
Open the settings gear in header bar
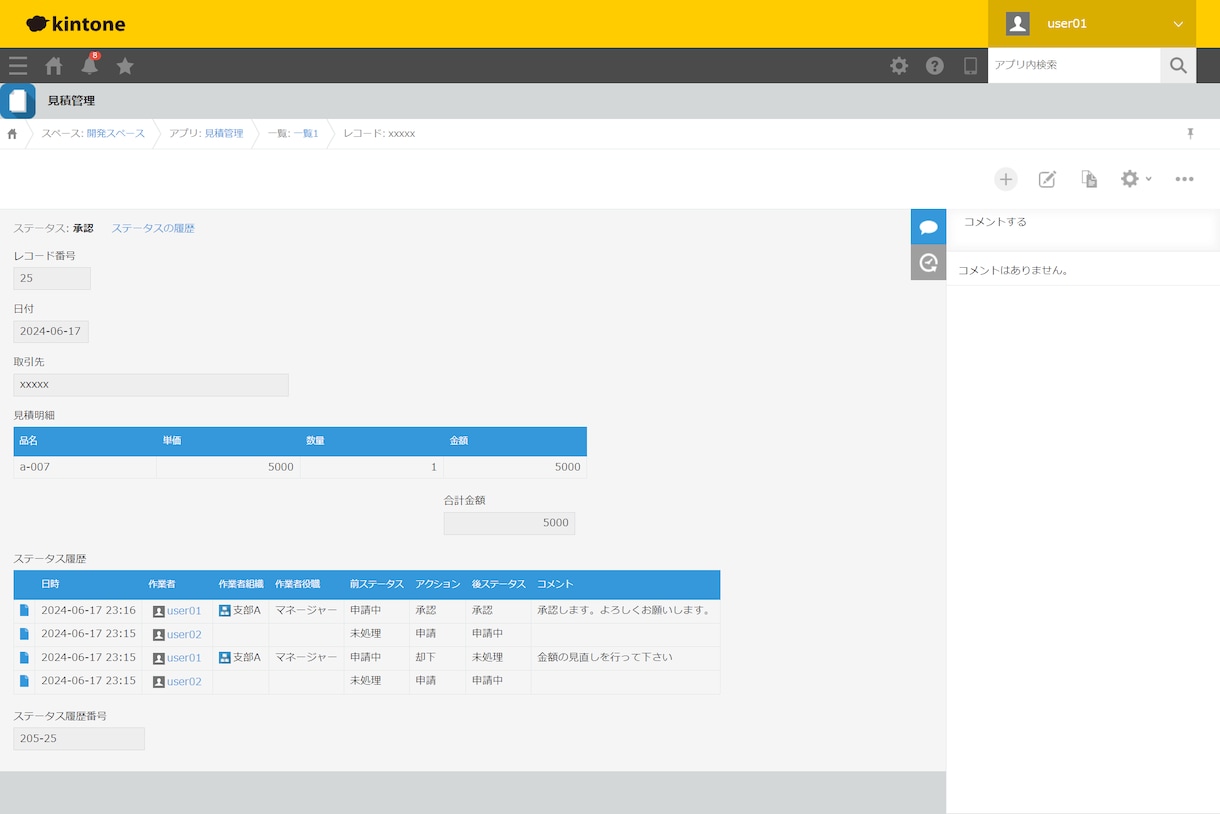pyautogui.click(x=899, y=66)
